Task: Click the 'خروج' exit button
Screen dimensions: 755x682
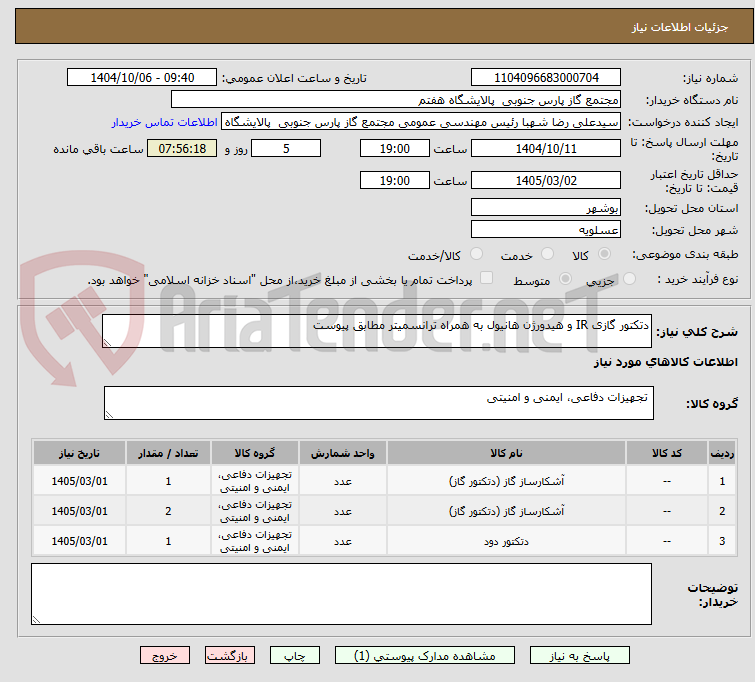Action: 165,656
